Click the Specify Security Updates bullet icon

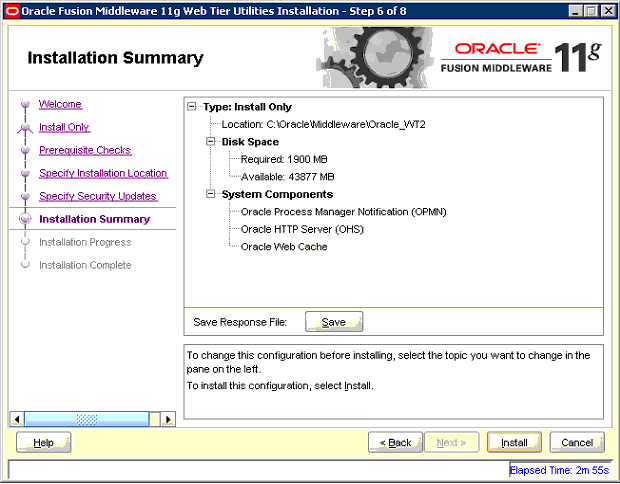click(x=25, y=197)
